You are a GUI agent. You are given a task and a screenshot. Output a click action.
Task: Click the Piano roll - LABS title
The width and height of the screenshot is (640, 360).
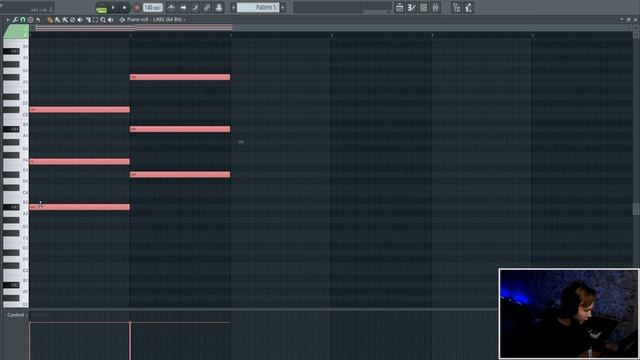click(x=154, y=20)
